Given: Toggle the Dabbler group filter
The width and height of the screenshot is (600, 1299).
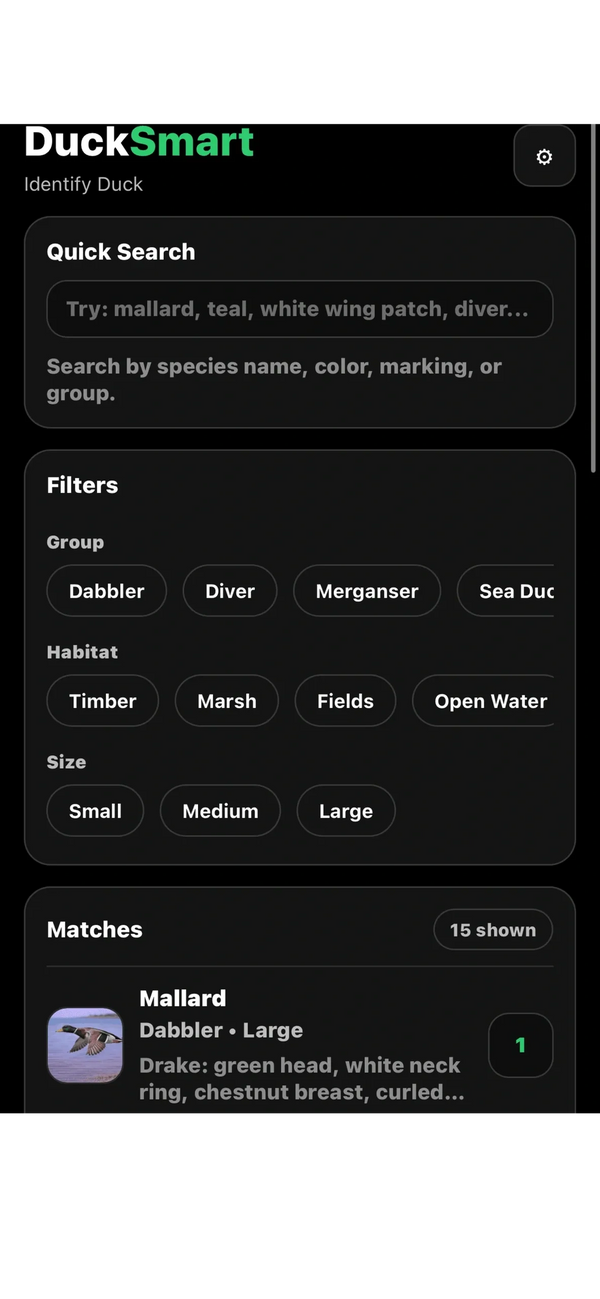Looking at the screenshot, I should point(107,591).
